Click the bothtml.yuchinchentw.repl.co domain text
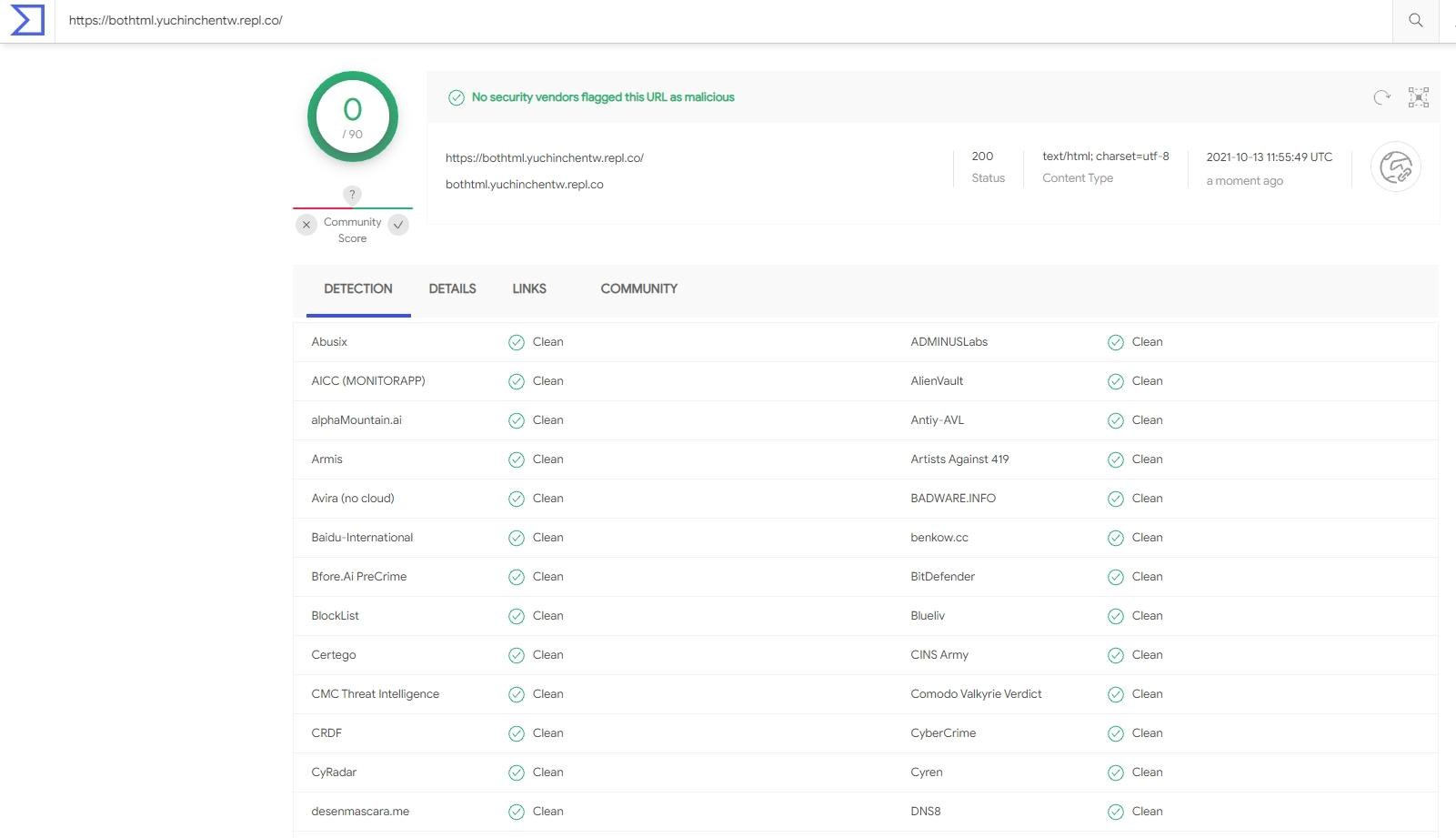This screenshot has height=838, width=1456. [524, 185]
